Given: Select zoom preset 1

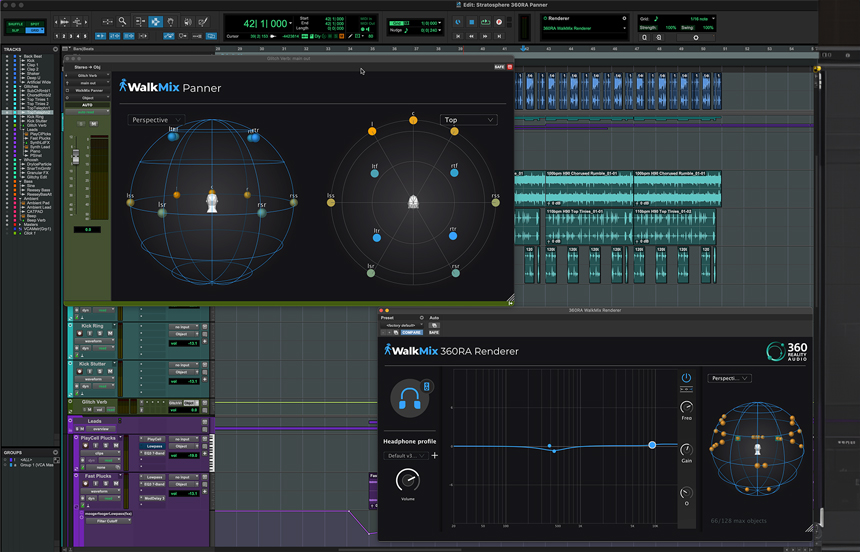Looking at the screenshot, I should [x=57, y=36].
